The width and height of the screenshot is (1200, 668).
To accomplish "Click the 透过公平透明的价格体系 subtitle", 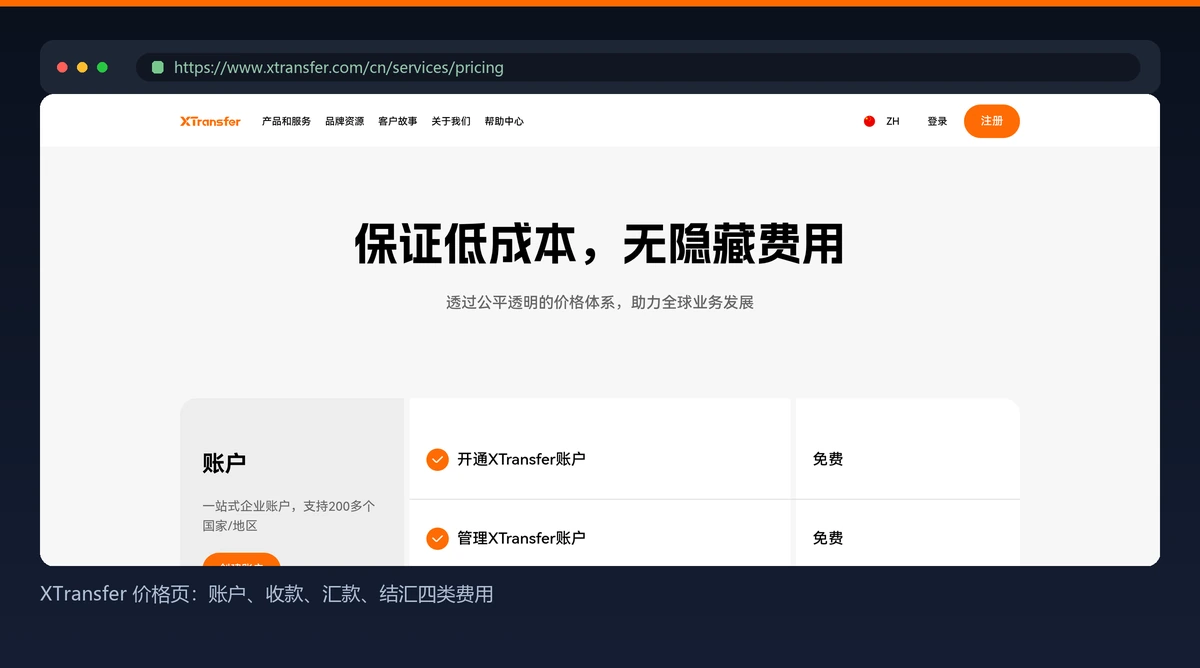I will [600, 302].
